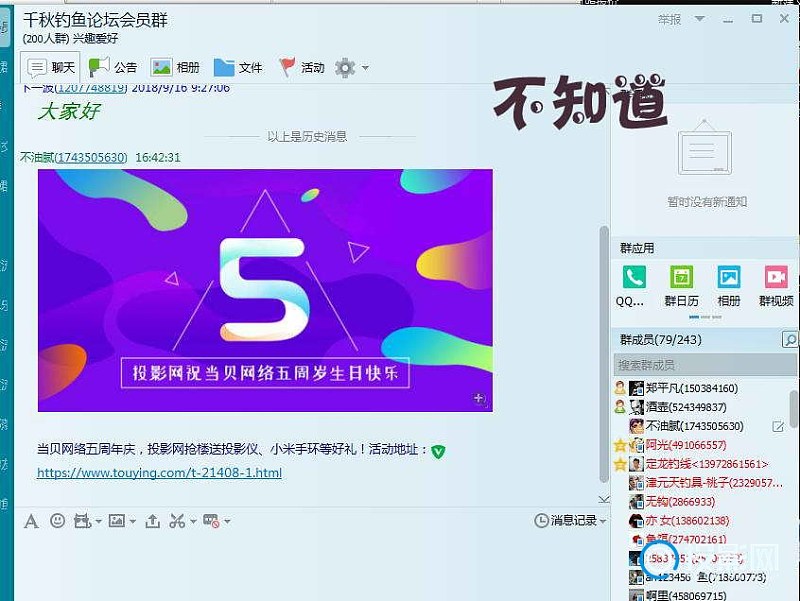Open 消息记录 message history

tap(565, 520)
